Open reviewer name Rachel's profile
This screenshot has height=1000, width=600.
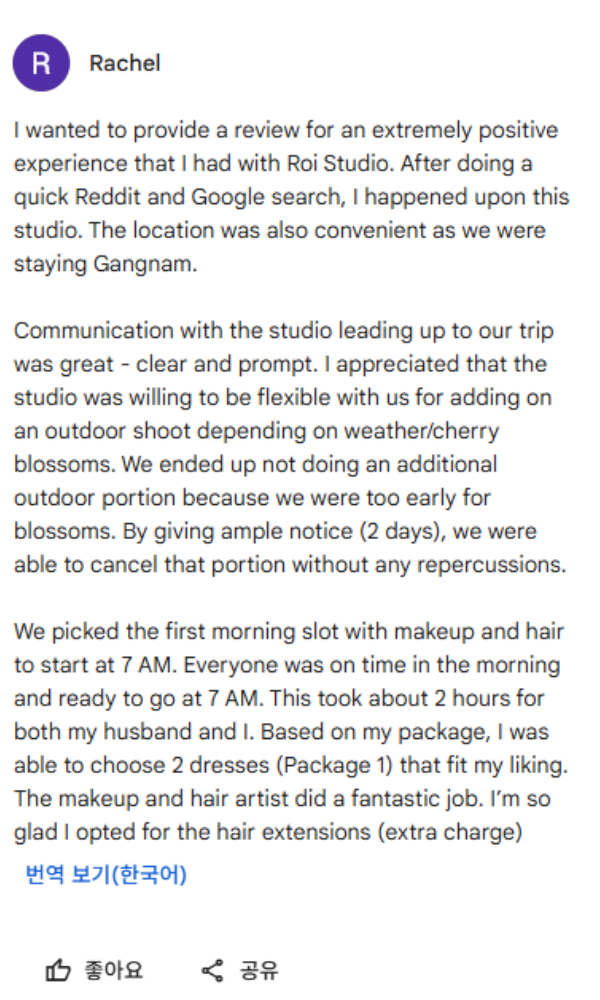(x=125, y=63)
